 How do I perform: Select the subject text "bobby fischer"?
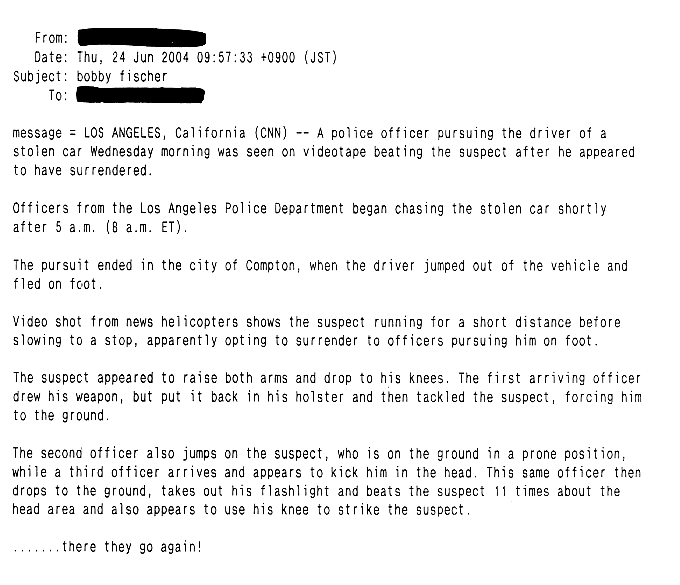click(x=121, y=76)
